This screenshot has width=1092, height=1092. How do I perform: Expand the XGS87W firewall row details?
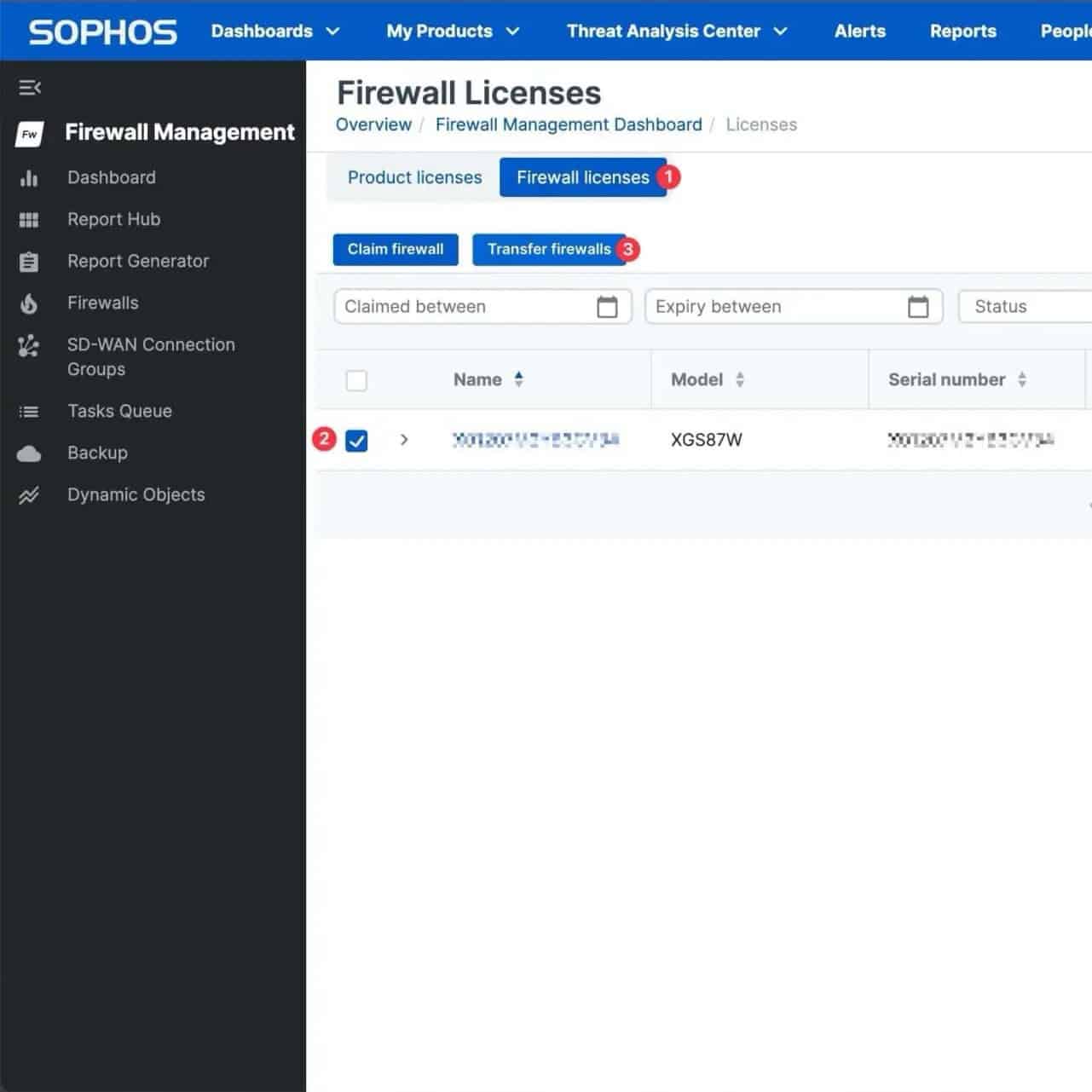[x=403, y=440]
